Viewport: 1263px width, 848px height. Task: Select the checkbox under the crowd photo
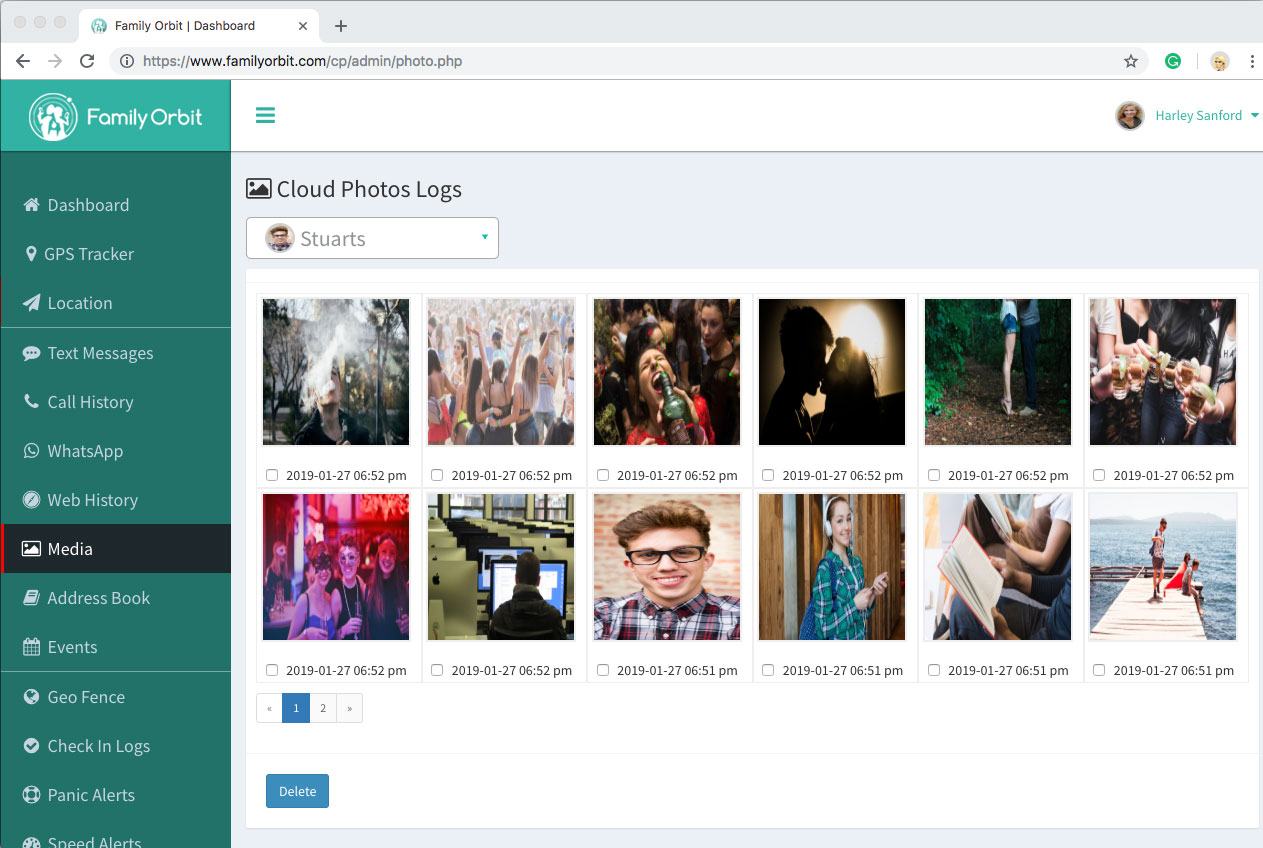point(437,475)
